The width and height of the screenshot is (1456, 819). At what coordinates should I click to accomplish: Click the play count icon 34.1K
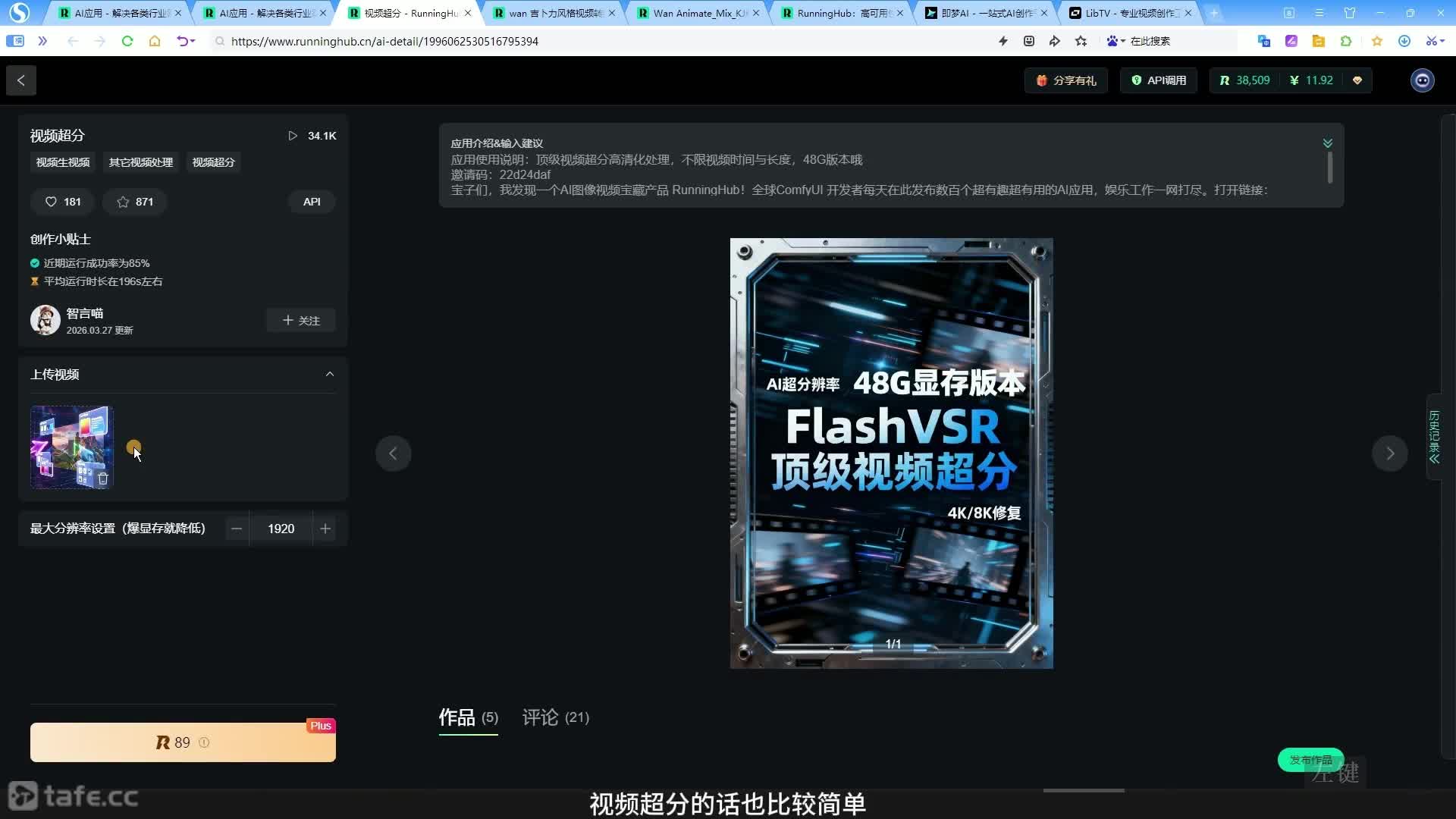click(293, 136)
